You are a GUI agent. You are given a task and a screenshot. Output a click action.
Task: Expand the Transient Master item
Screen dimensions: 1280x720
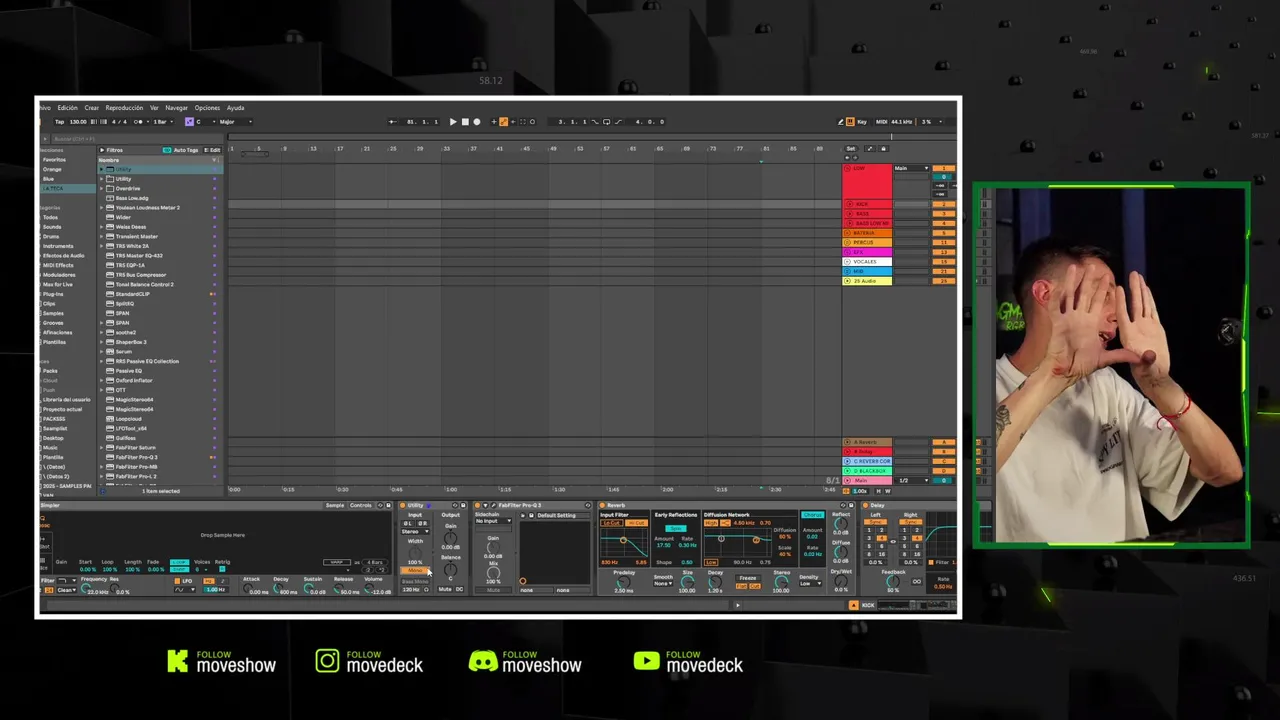click(102, 237)
